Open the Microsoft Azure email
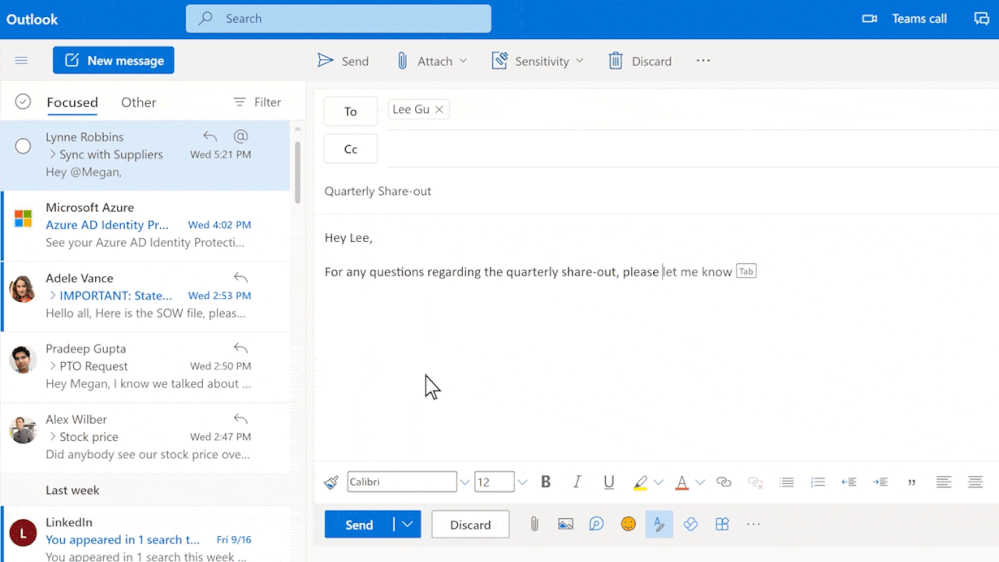This screenshot has width=999, height=562. (147, 225)
